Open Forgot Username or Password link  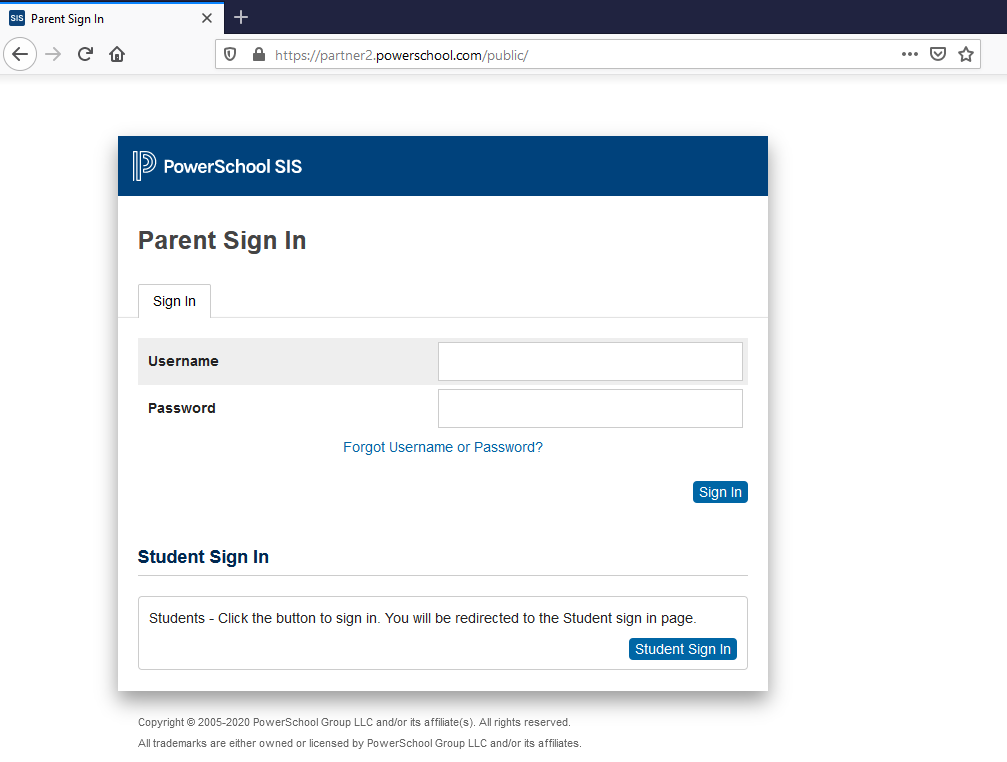pyautogui.click(x=443, y=447)
